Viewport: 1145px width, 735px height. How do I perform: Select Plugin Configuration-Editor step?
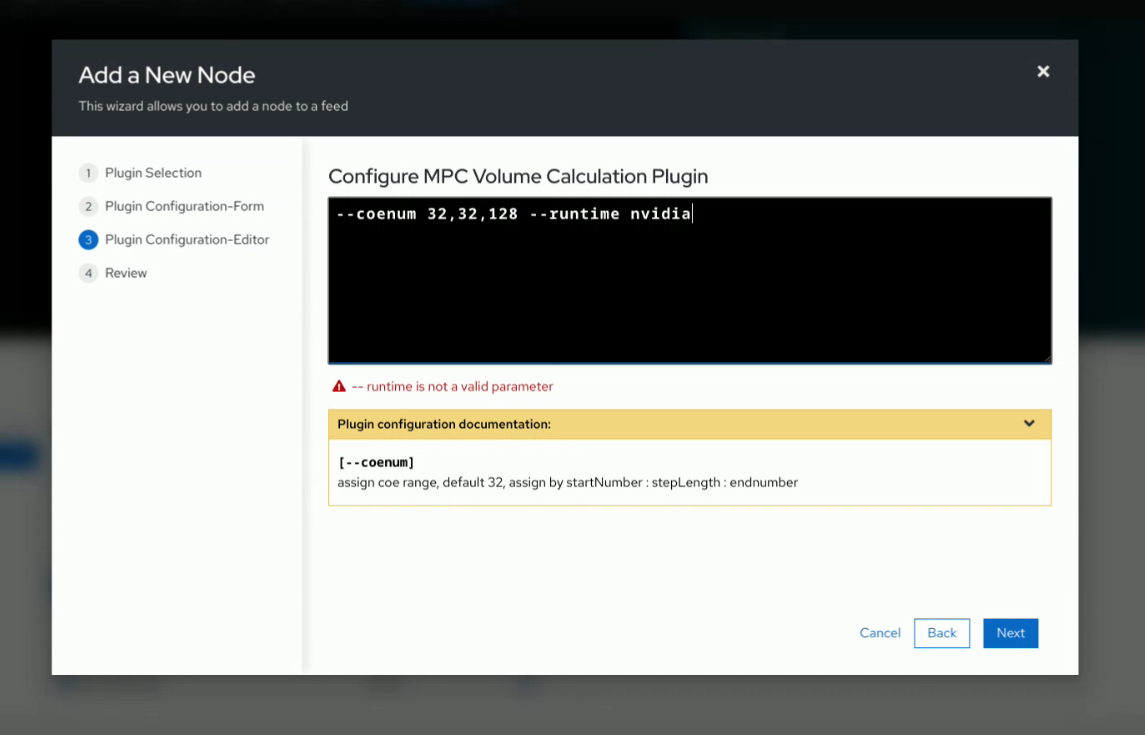[x=187, y=239]
